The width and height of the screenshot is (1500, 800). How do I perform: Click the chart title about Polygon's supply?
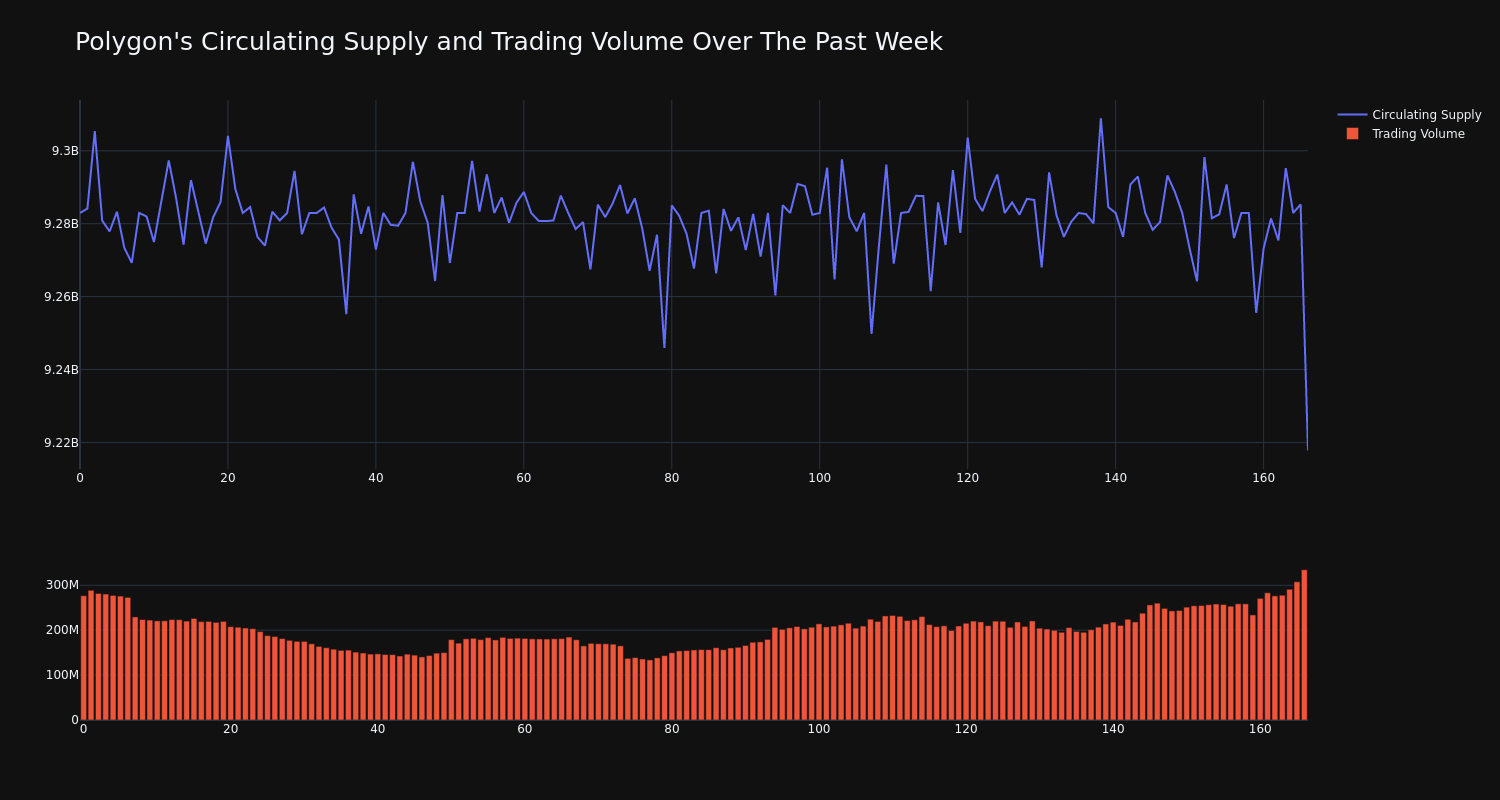coord(509,42)
